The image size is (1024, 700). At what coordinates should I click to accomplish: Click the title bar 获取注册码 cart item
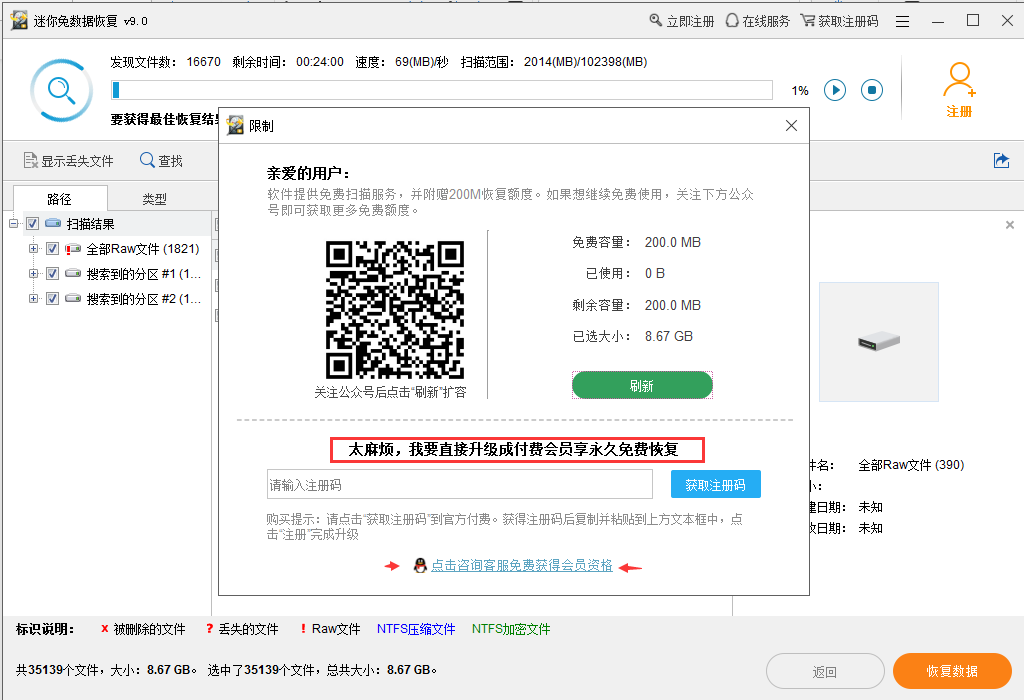click(x=840, y=21)
